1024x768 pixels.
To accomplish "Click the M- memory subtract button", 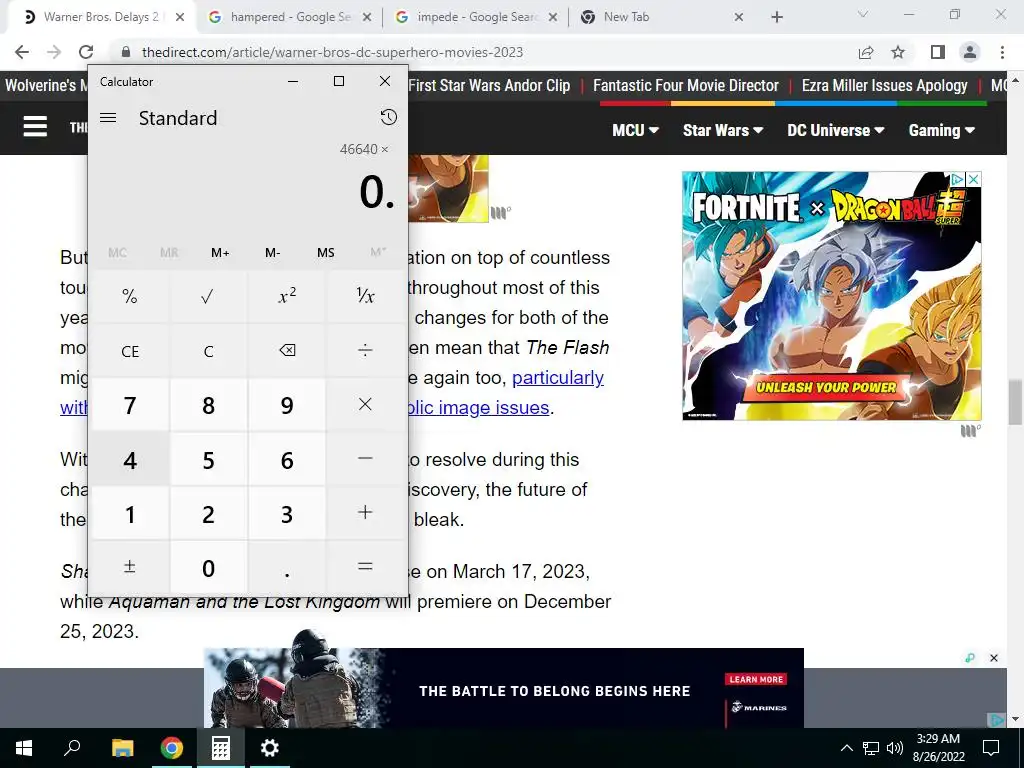I will pos(272,253).
